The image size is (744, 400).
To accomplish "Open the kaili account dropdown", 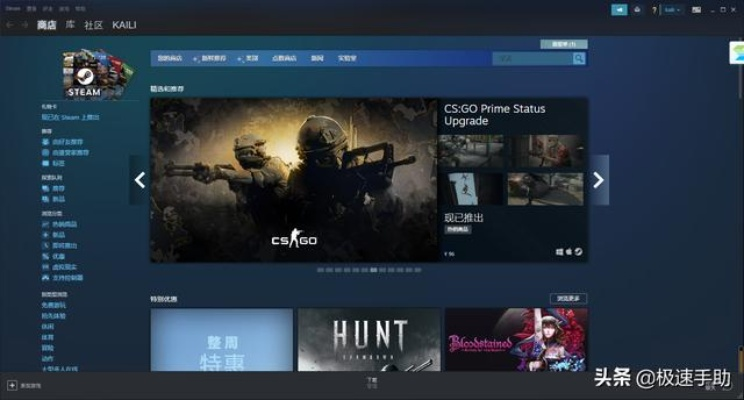I will [672, 10].
